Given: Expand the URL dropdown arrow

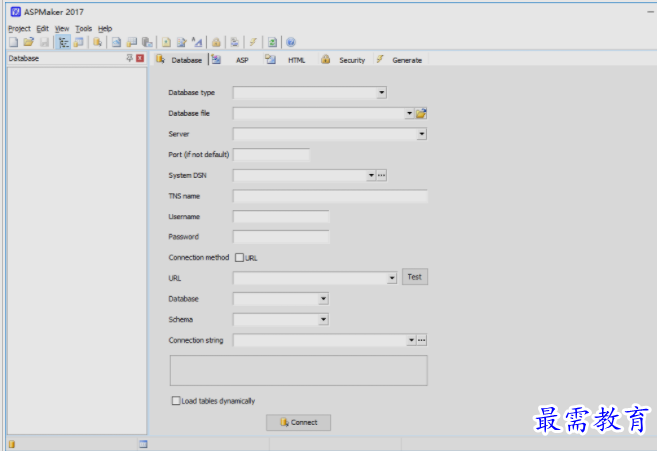Looking at the screenshot, I should coord(392,278).
